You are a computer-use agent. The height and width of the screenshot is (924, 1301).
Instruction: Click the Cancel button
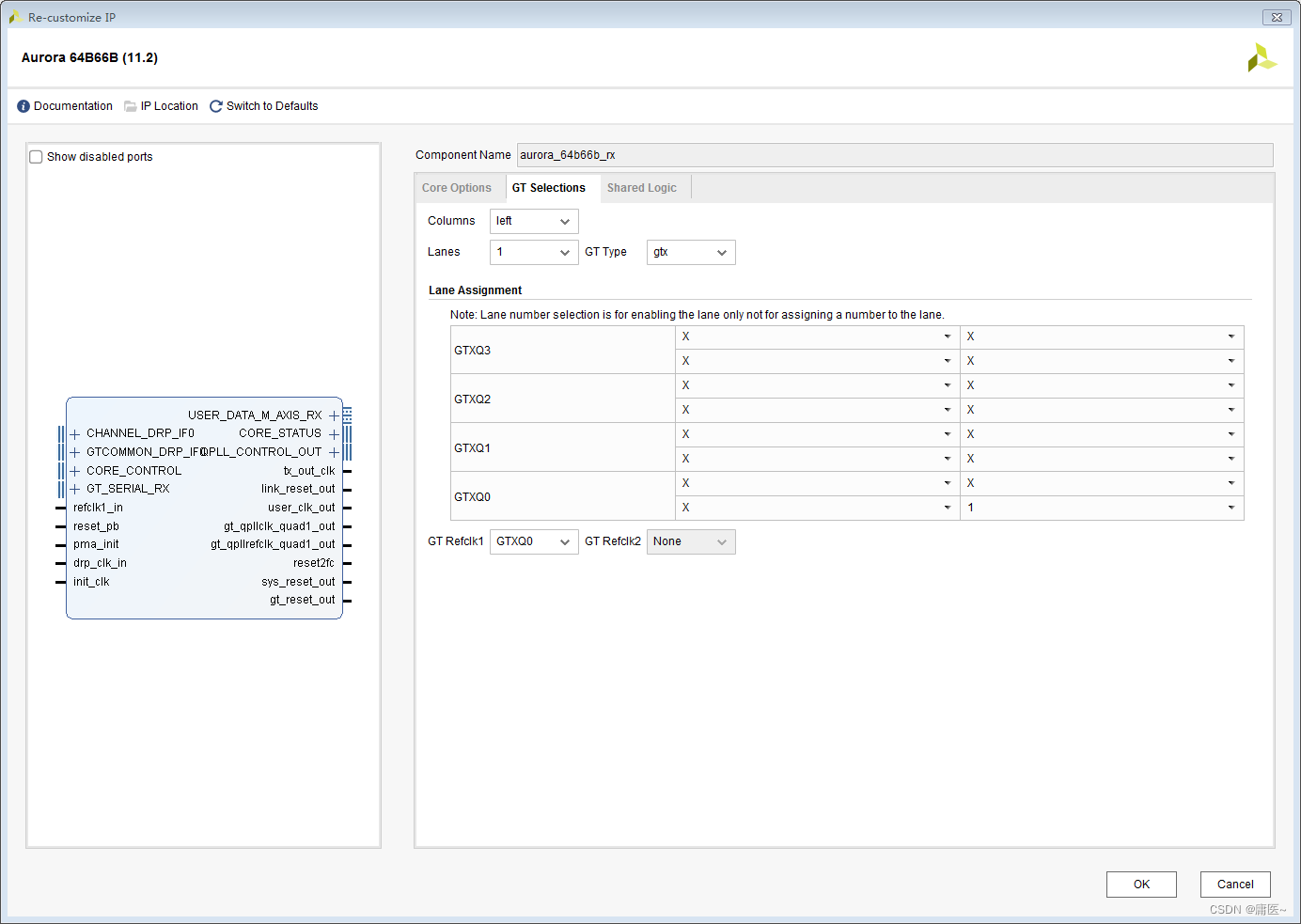[x=1235, y=885]
